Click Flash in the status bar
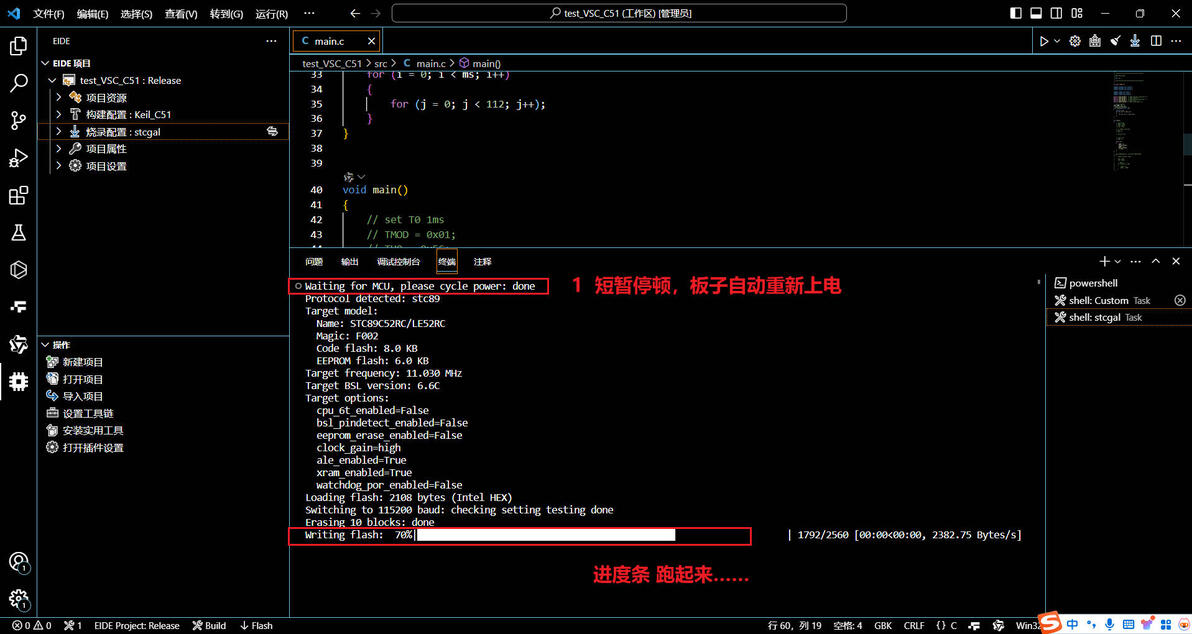Viewport: 1192px width, 634px height. point(256,626)
